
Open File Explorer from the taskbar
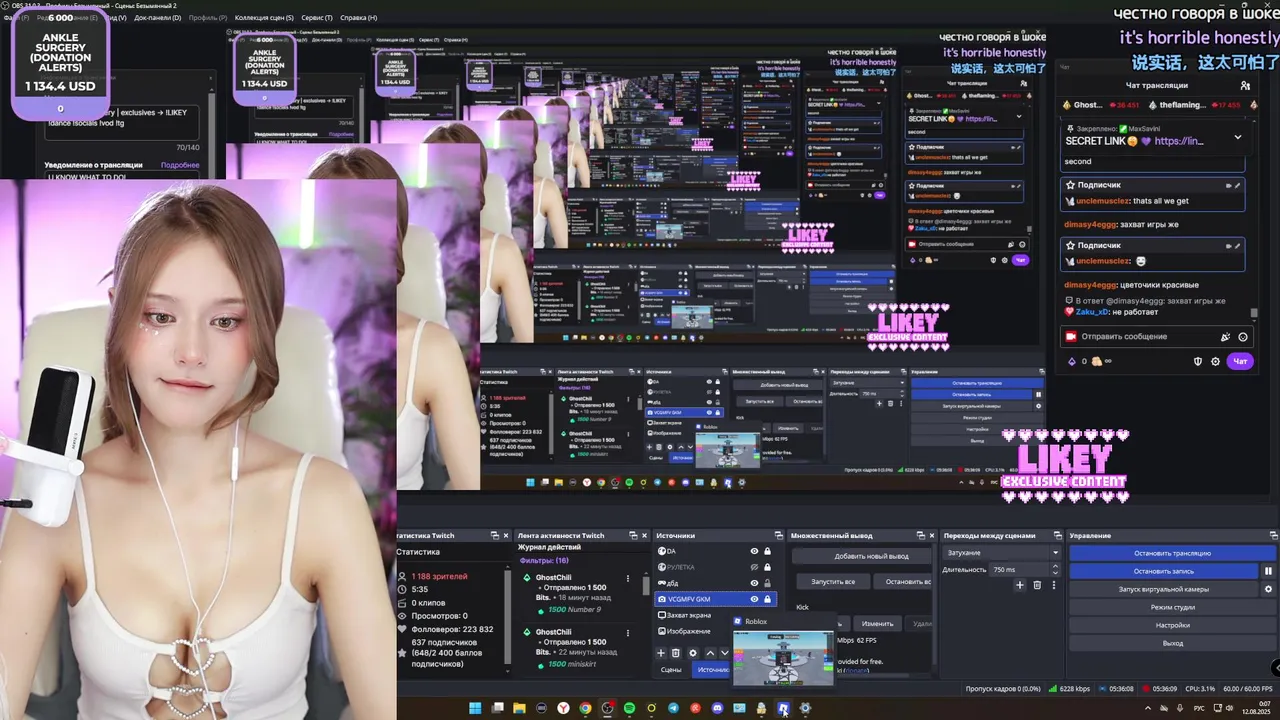pos(519,708)
